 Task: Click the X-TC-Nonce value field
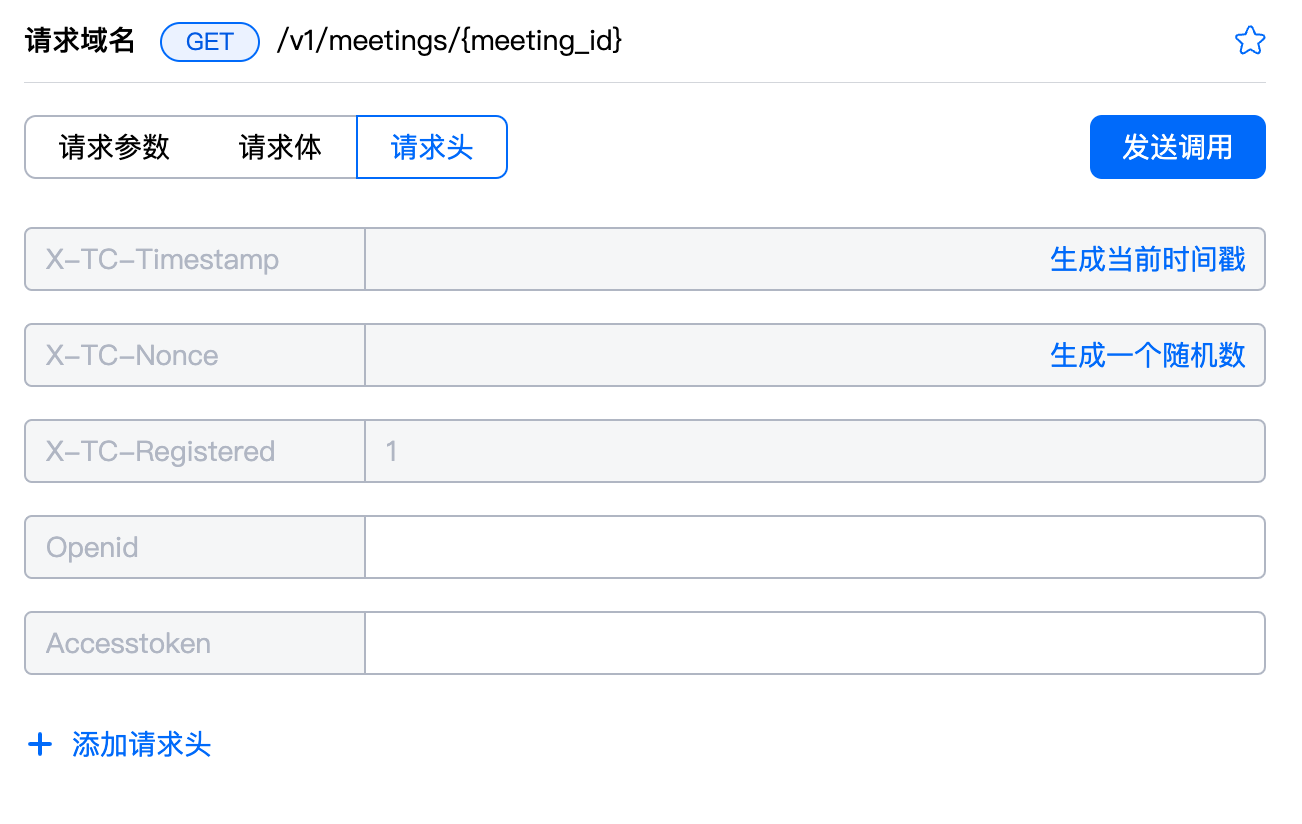coord(815,355)
